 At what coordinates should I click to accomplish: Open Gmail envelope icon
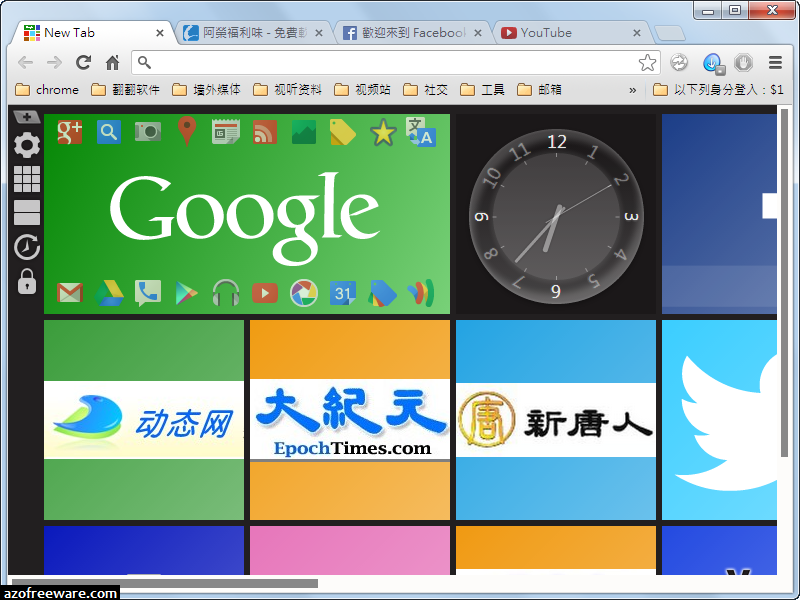coord(70,293)
